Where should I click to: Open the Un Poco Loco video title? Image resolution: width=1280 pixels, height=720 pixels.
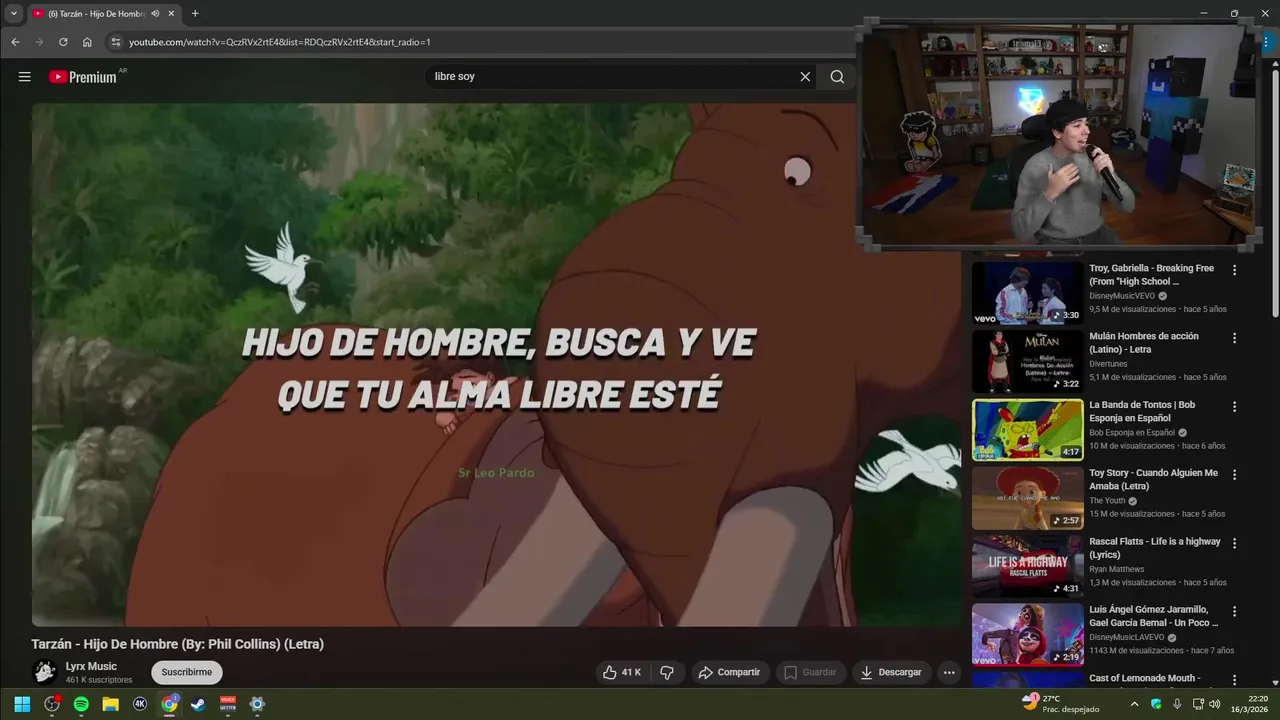pyautogui.click(x=1154, y=616)
